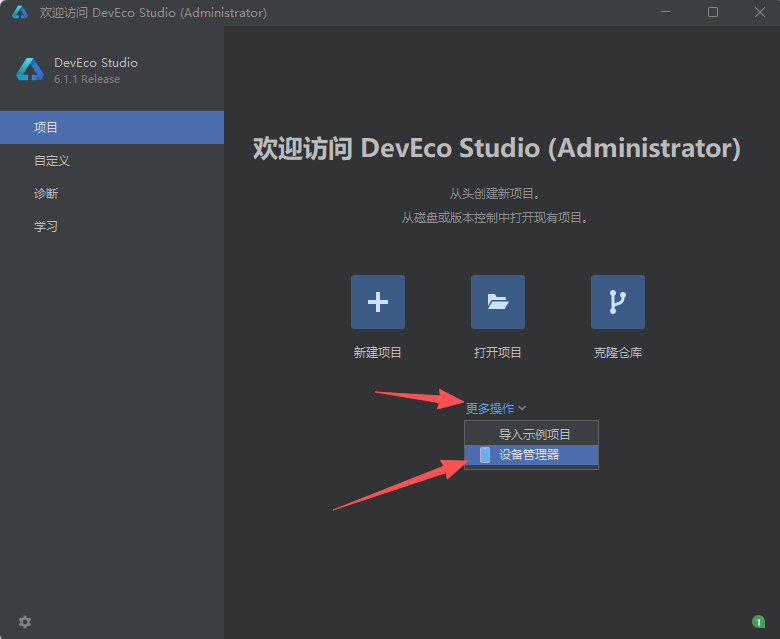Click the Clone Repository branch icon
This screenshot has height=639, width=780.
tap(617, 302)
